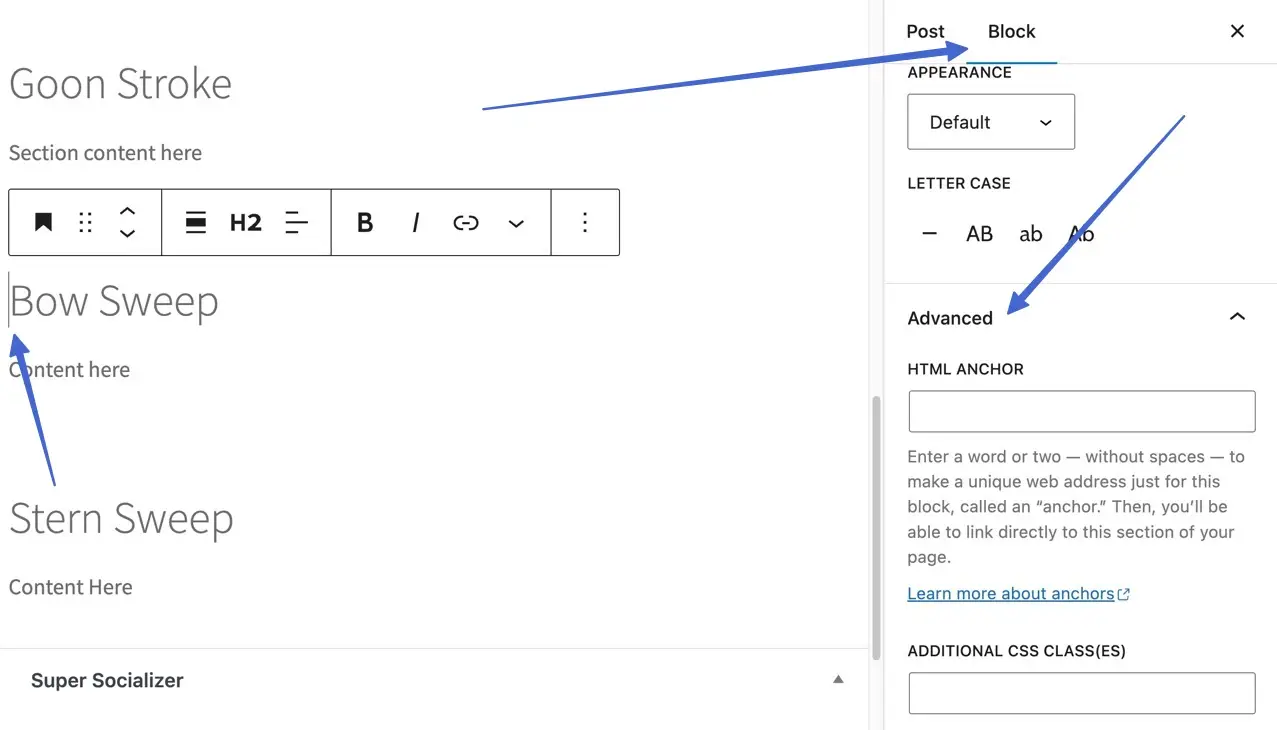Open block options three-dot menu
Image resolution: width=1277 pixels, height=730 pixels.
(x=585, y=222)
